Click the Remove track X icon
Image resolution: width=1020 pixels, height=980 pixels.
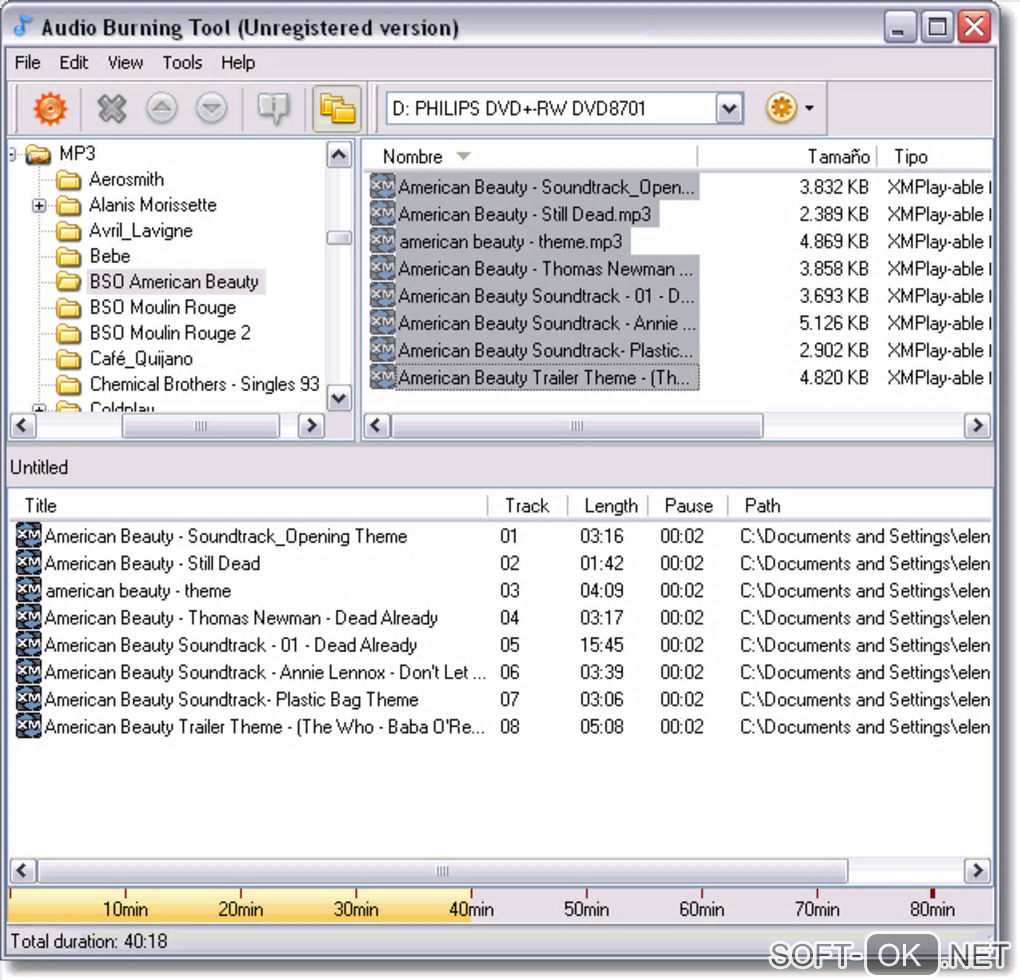112,108
